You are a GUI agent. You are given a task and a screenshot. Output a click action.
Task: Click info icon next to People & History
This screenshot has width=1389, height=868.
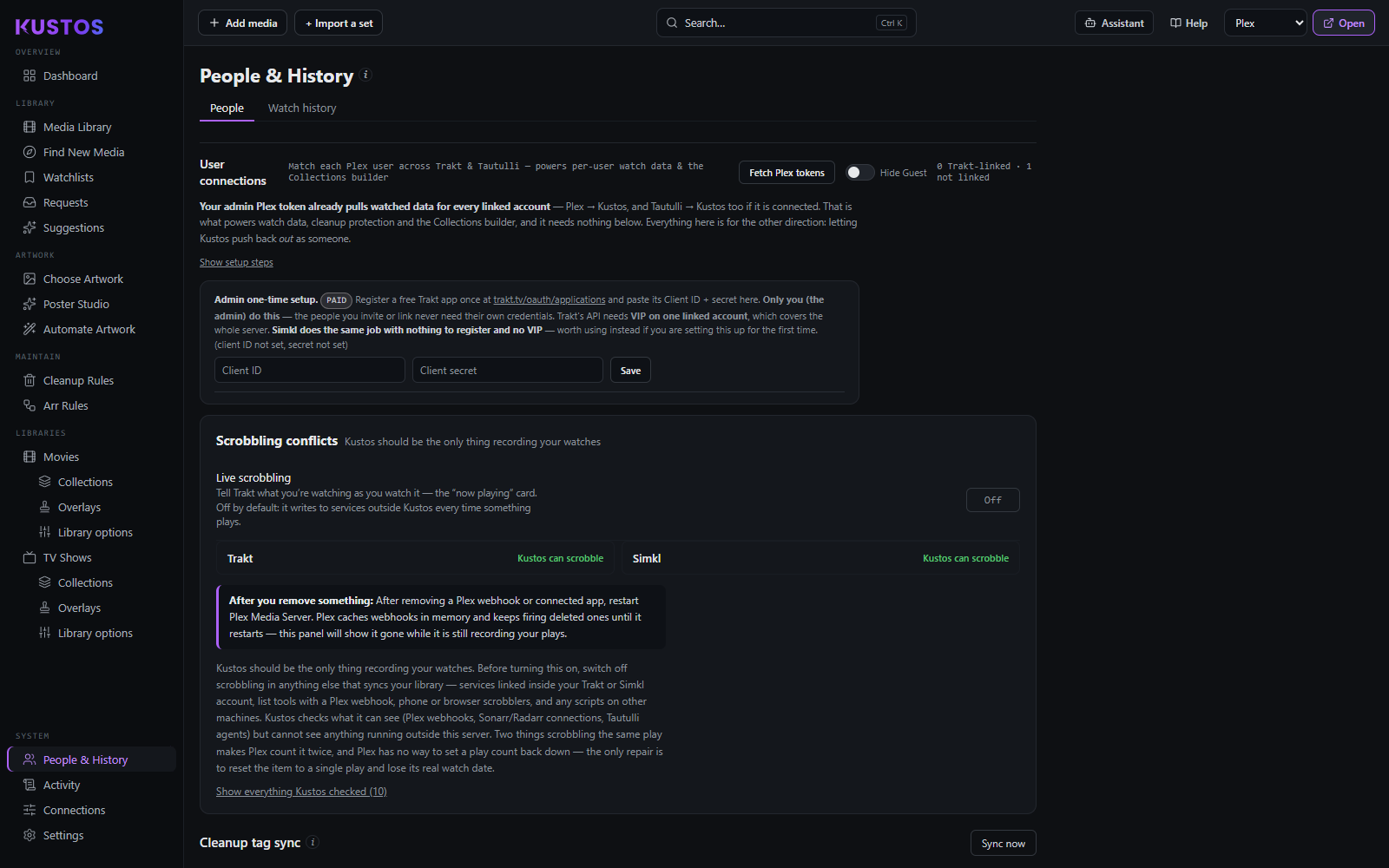365,75
